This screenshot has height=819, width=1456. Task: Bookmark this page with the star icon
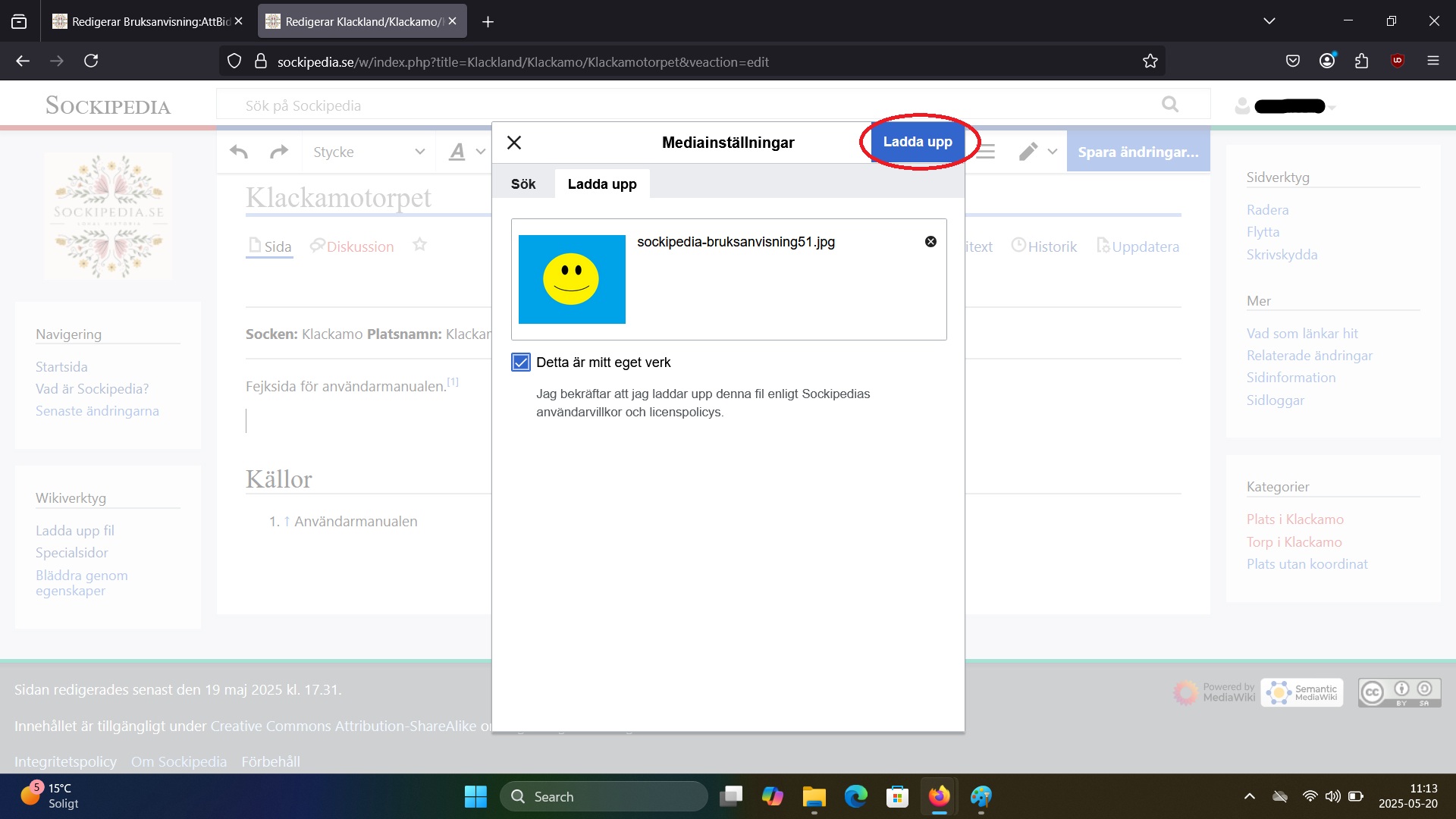point(1150,61)
